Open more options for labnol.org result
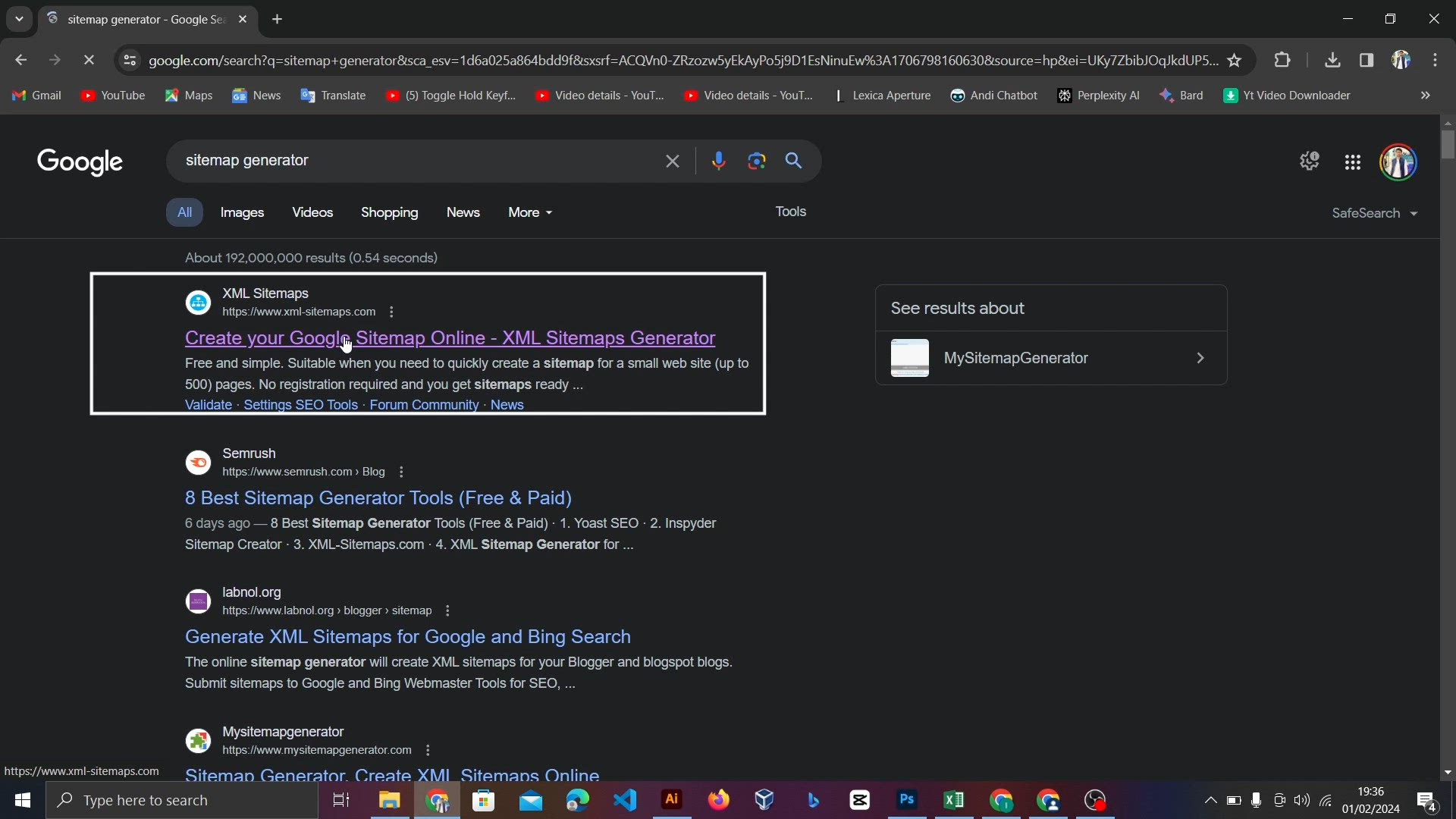 pyautogui.click(x=448, y=610)
